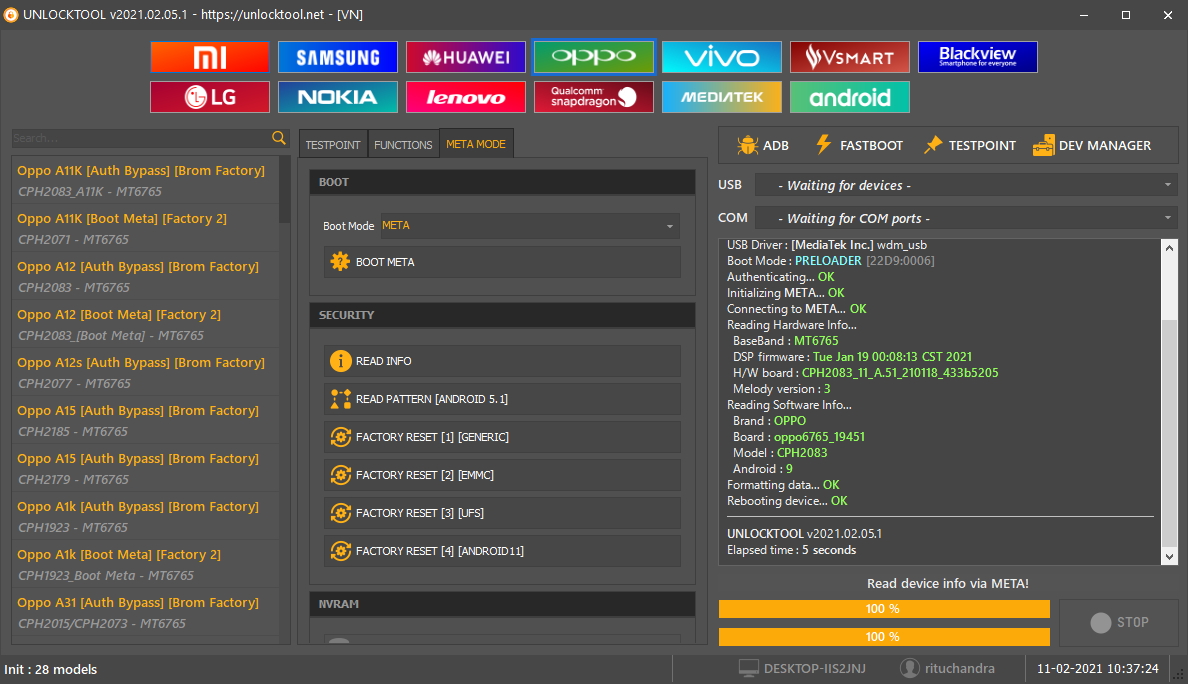The height and width of the screenshot is (684, 1188).
Task: Select the Xiaomi Mi brand logo
Action: (x=210, y=57)
